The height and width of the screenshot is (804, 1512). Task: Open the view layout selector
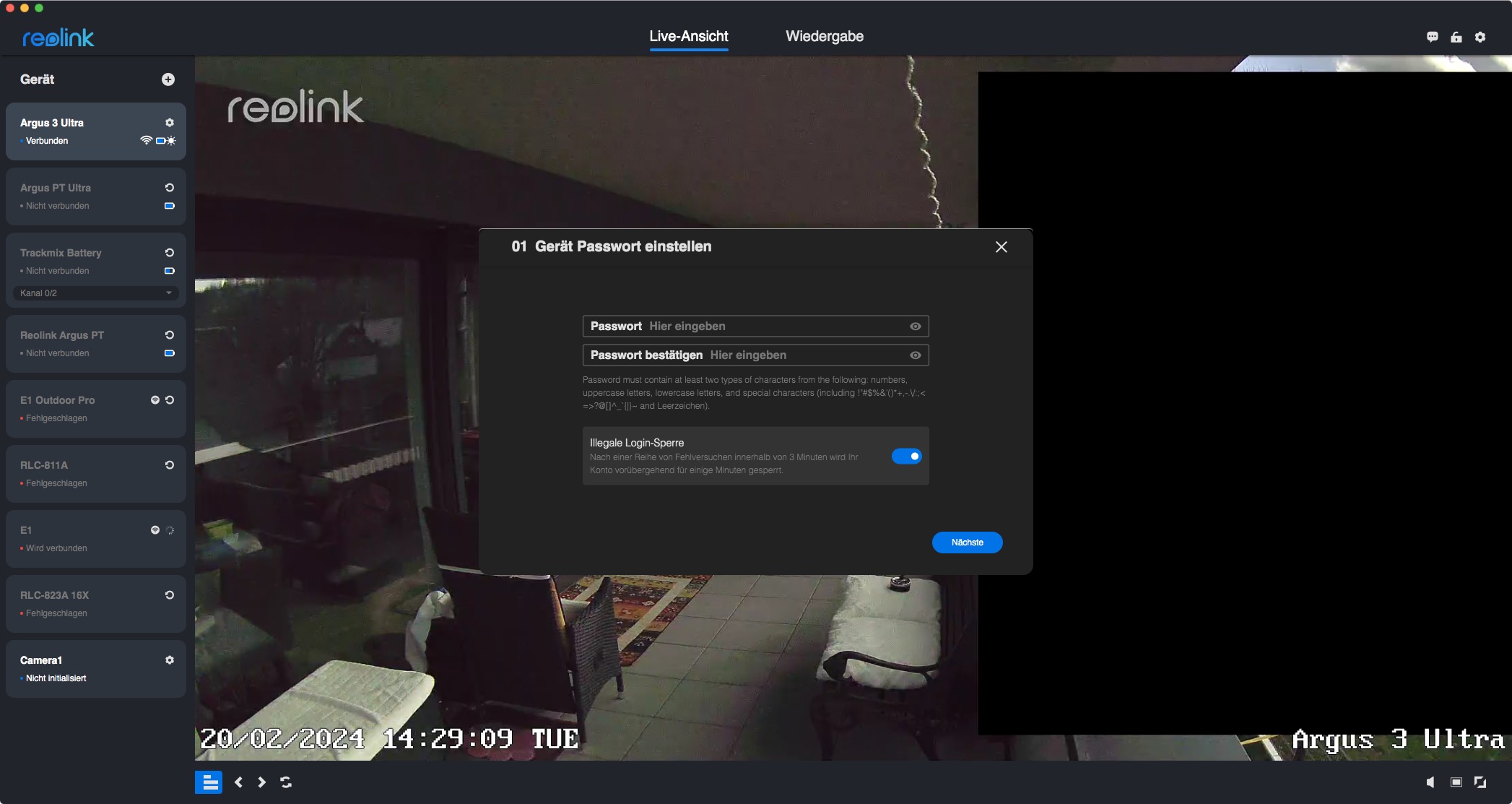[209, 782]
